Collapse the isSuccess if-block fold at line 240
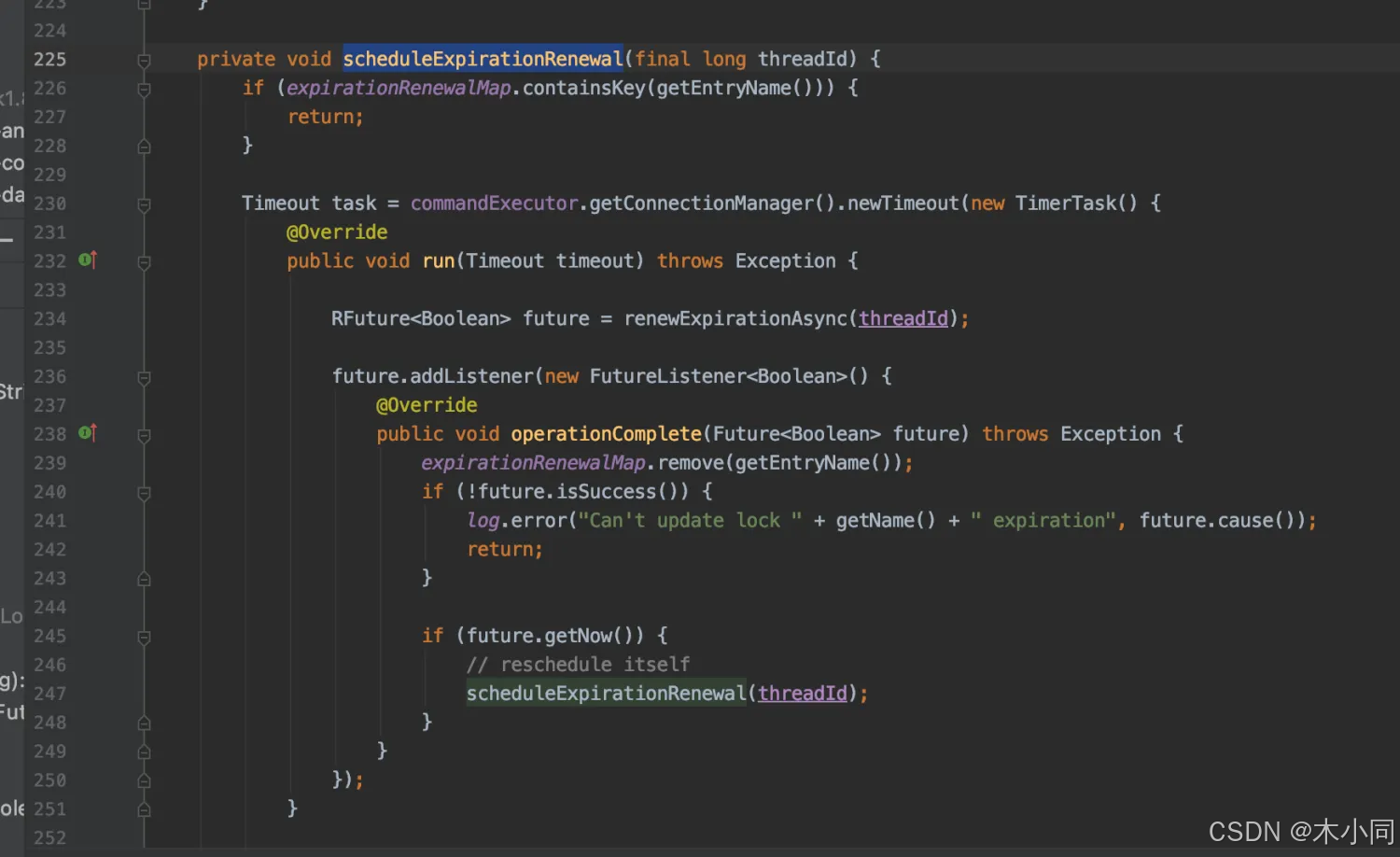1400x857 pixels. coord(144,493)
